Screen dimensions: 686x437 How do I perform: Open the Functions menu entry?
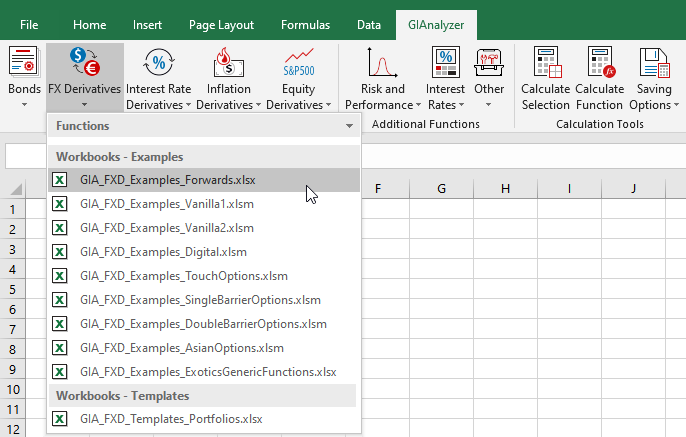click(204, 126)
